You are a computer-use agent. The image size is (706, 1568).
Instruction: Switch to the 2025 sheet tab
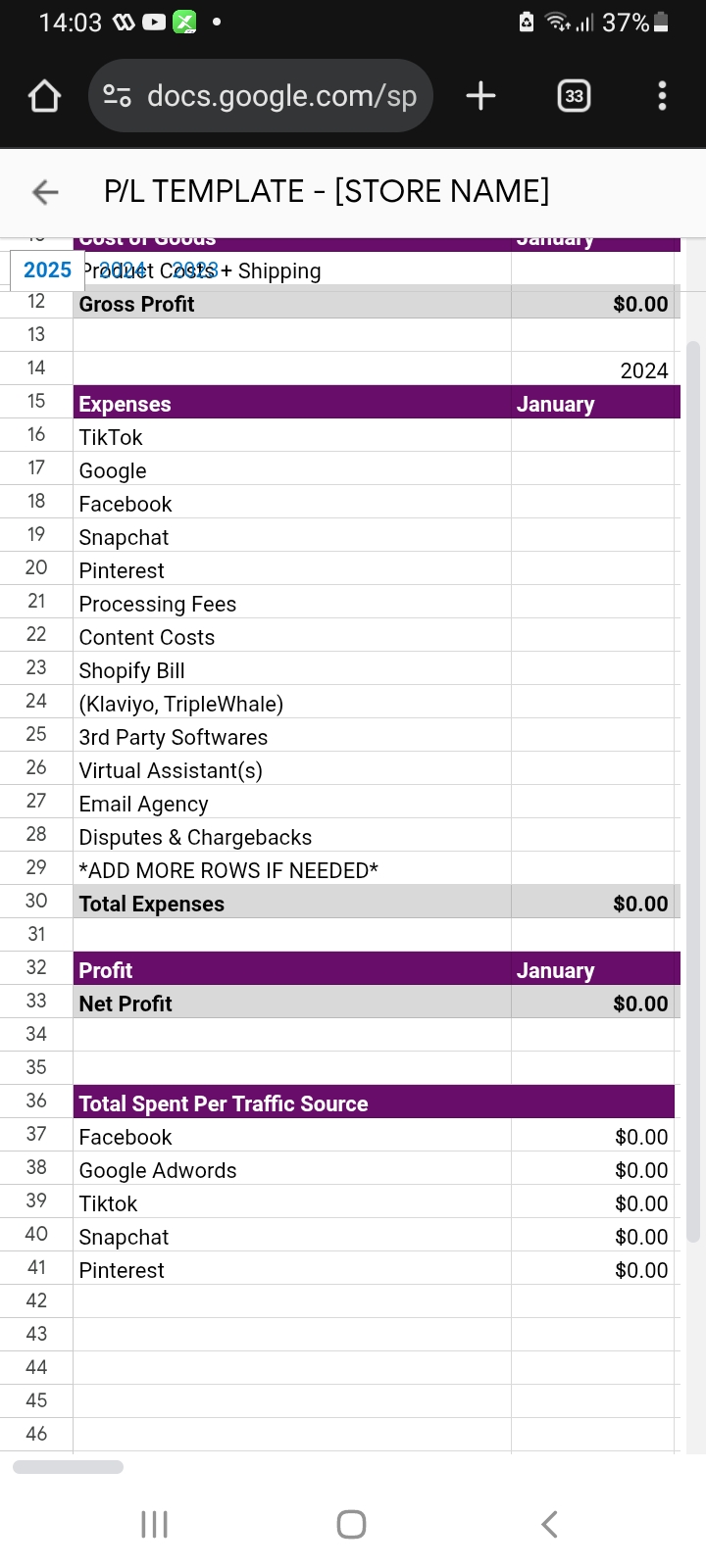[x=47, y=270]
